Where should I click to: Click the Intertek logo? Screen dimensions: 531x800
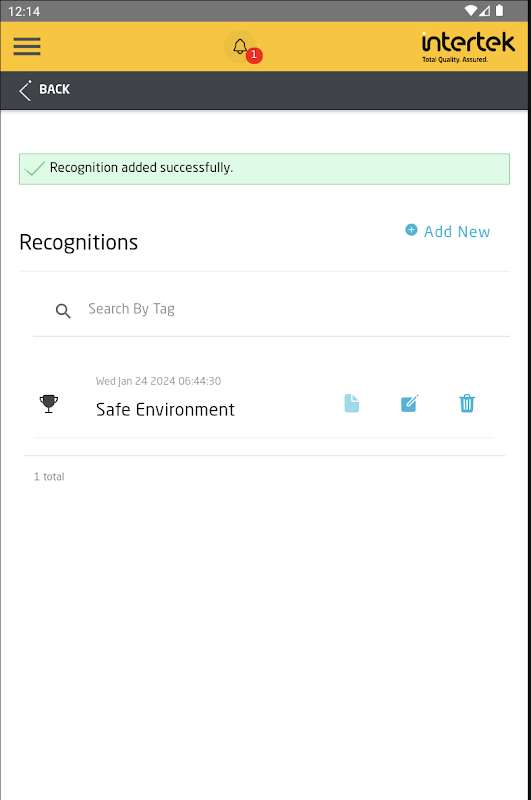tap(468, 47)
